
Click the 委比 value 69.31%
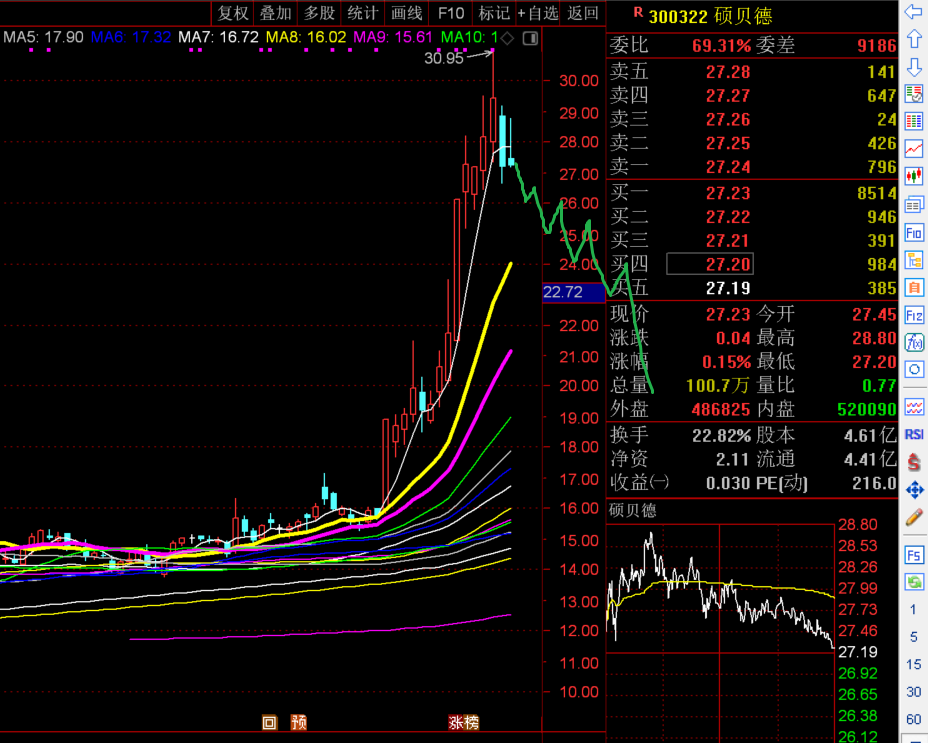point(721,46)
